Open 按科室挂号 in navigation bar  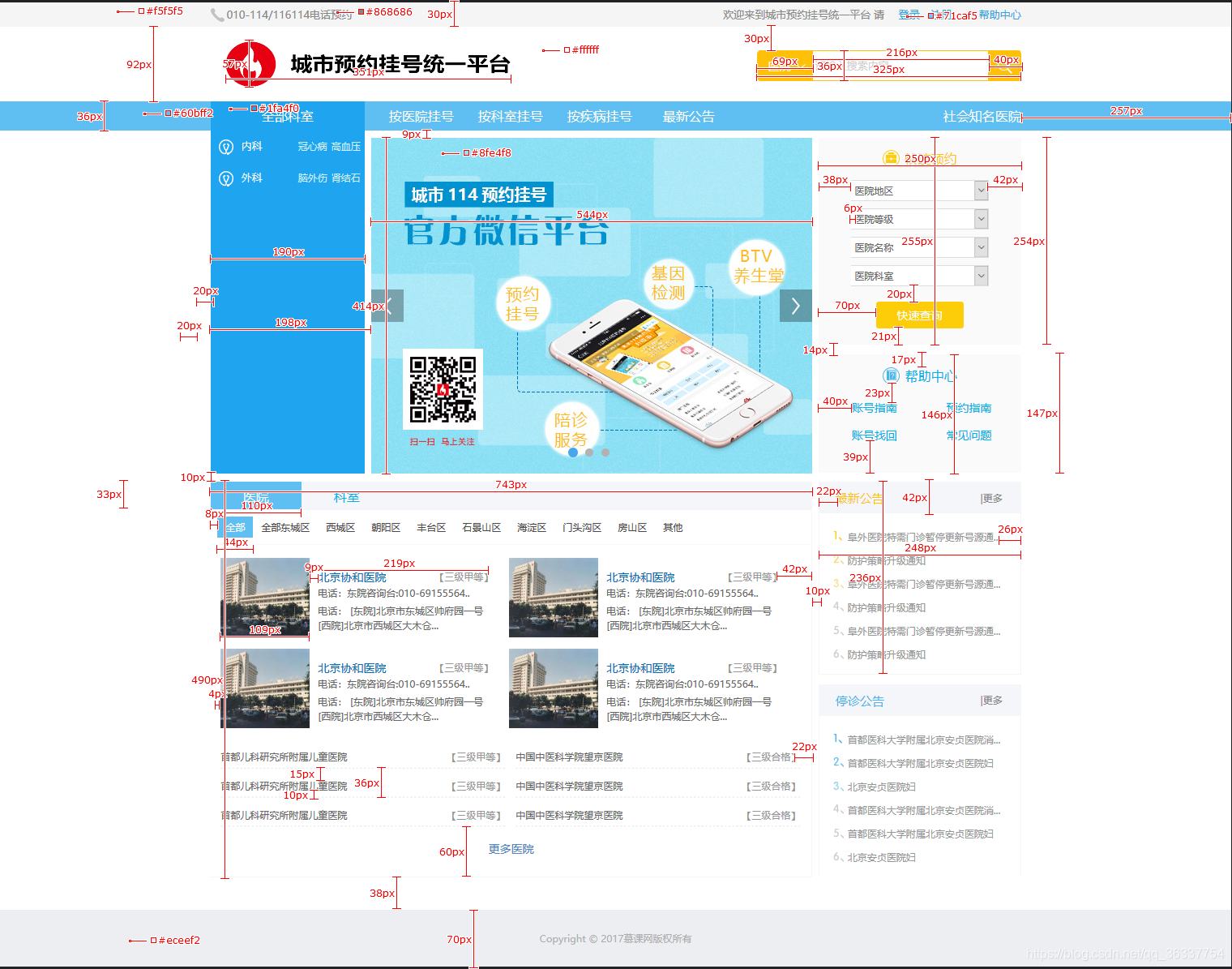pos(510,116)
